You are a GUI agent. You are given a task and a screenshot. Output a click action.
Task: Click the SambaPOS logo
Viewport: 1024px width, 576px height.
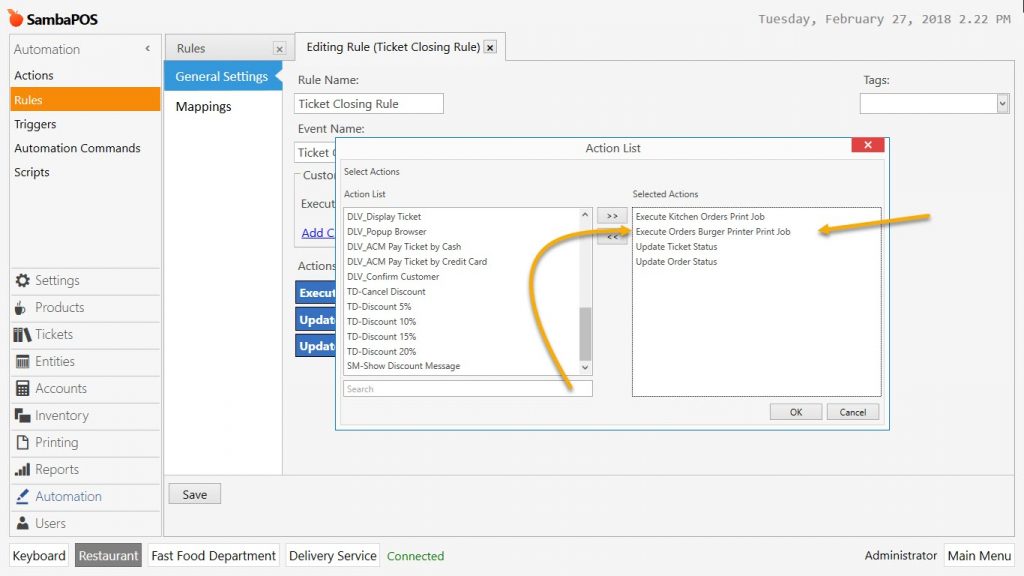coord(53,18)
